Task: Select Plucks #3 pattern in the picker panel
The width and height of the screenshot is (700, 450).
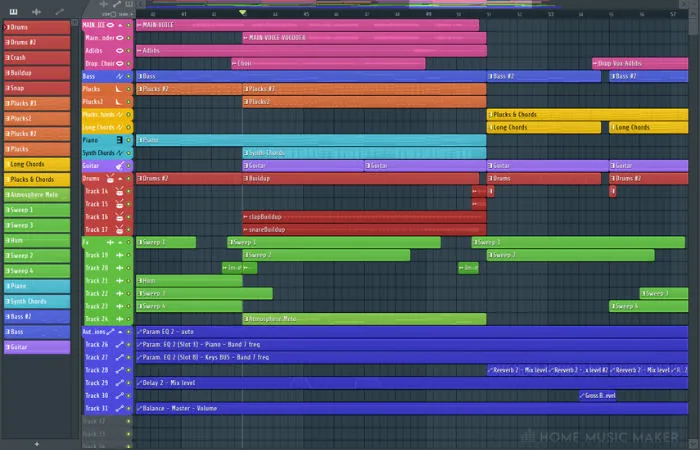Action: coord(37,103)
